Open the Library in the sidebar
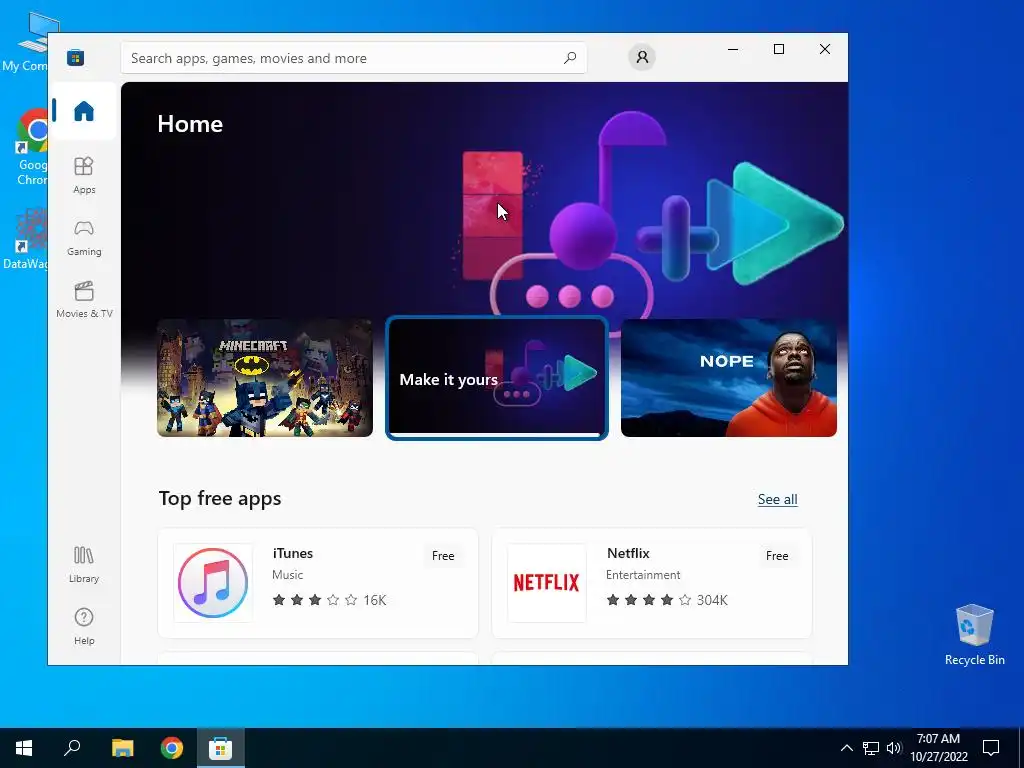Viewport: 1024px width, 768px height. pos(84,565)
